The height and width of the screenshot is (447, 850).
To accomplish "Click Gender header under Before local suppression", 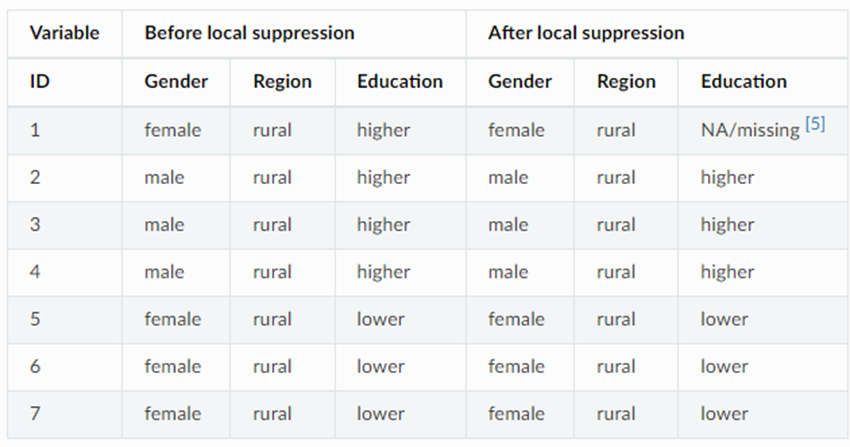I will [174, 82].
